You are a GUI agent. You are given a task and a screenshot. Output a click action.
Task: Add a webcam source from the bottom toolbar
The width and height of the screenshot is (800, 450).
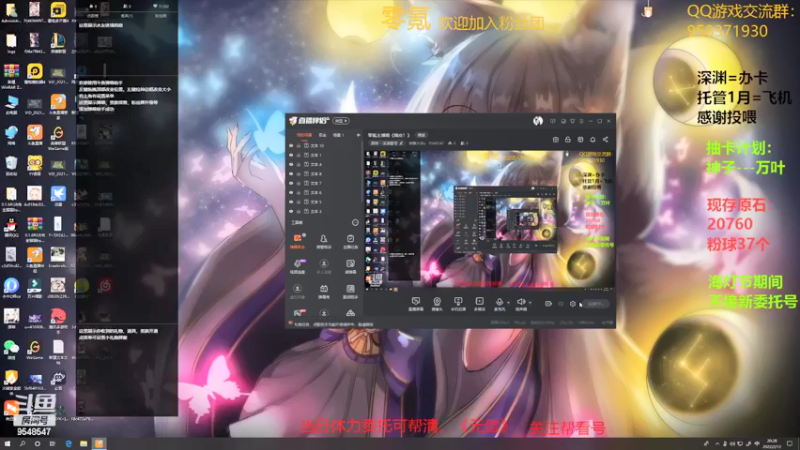point(437,304)
